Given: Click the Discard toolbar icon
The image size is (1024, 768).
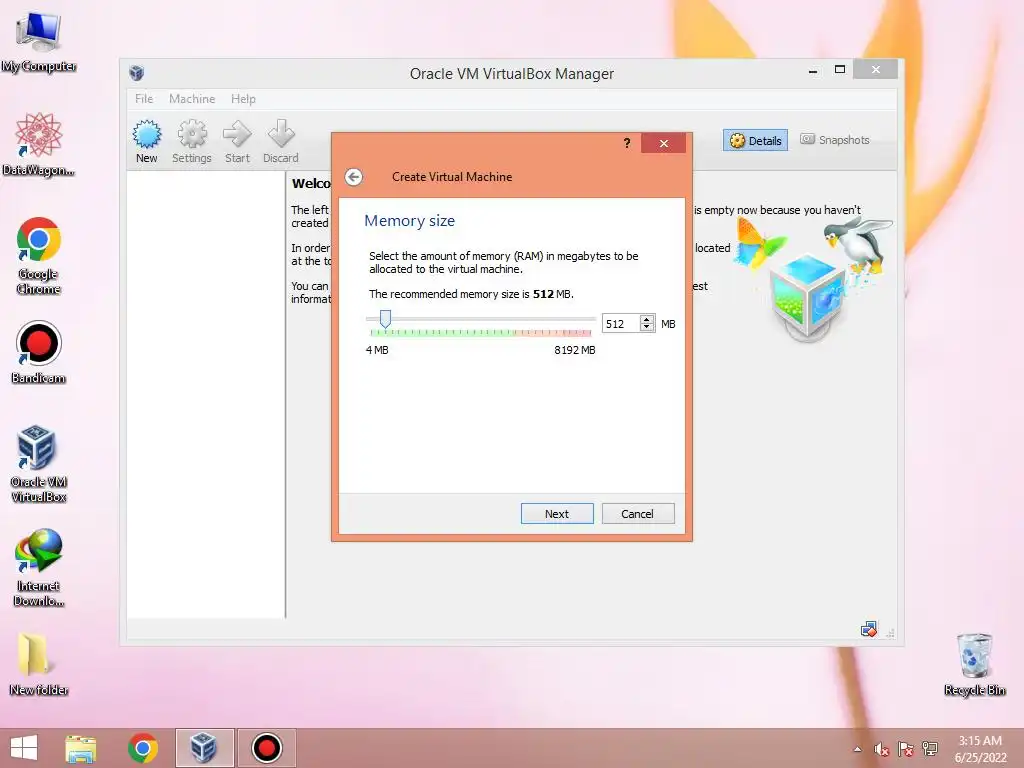Looking at the screenshot, I should tap(281, 141).
